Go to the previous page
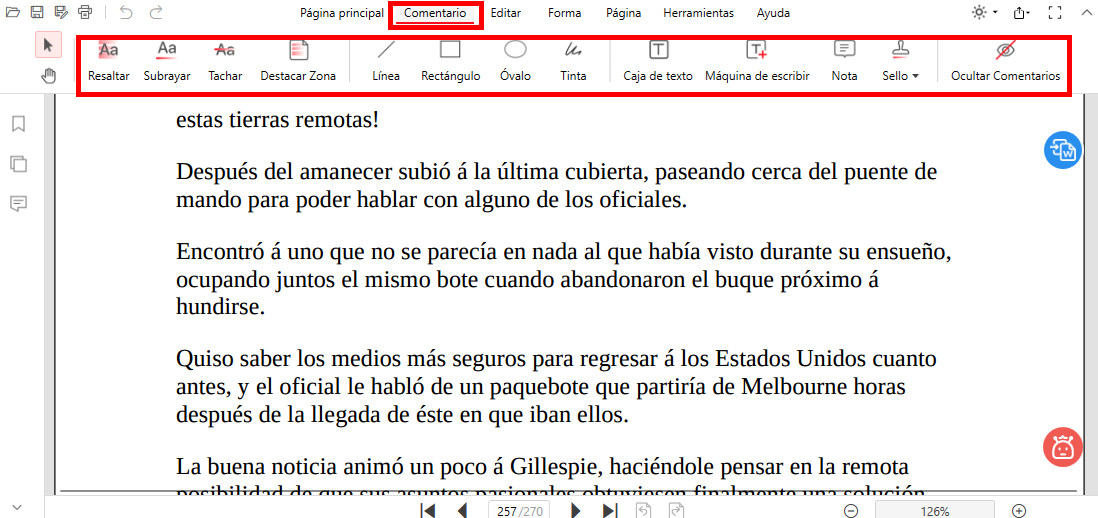 [x=462, y=511]
